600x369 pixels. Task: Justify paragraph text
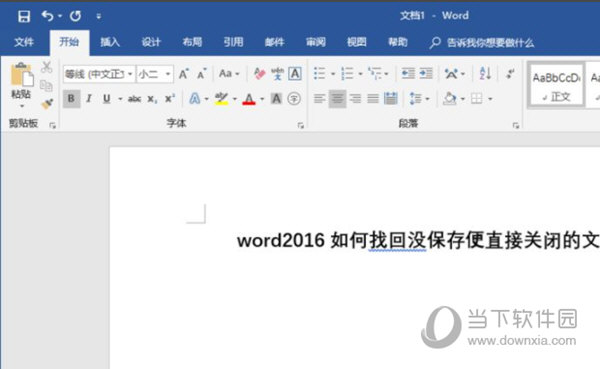tap(373, 99)
